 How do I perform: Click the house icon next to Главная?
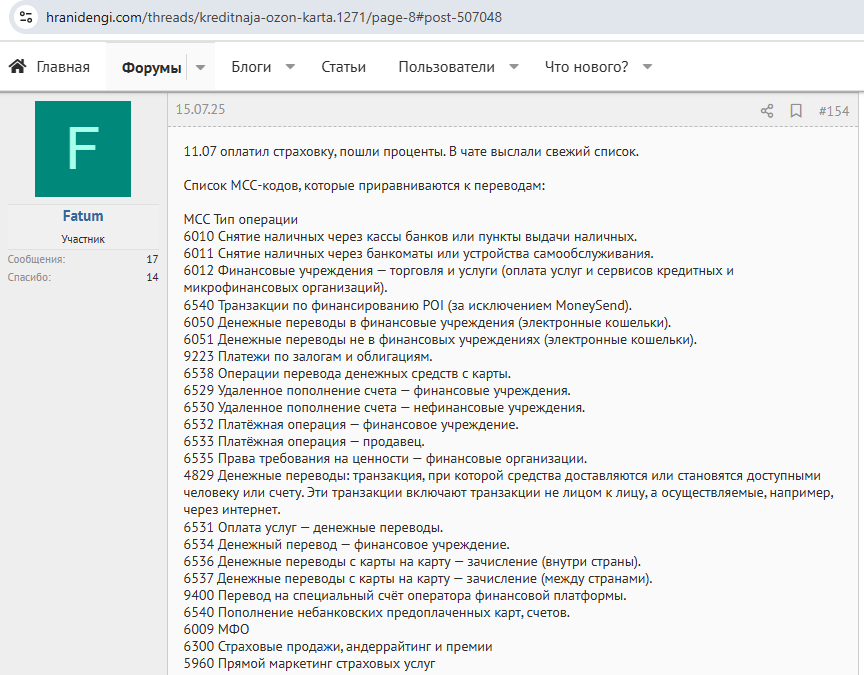point(17,67)
